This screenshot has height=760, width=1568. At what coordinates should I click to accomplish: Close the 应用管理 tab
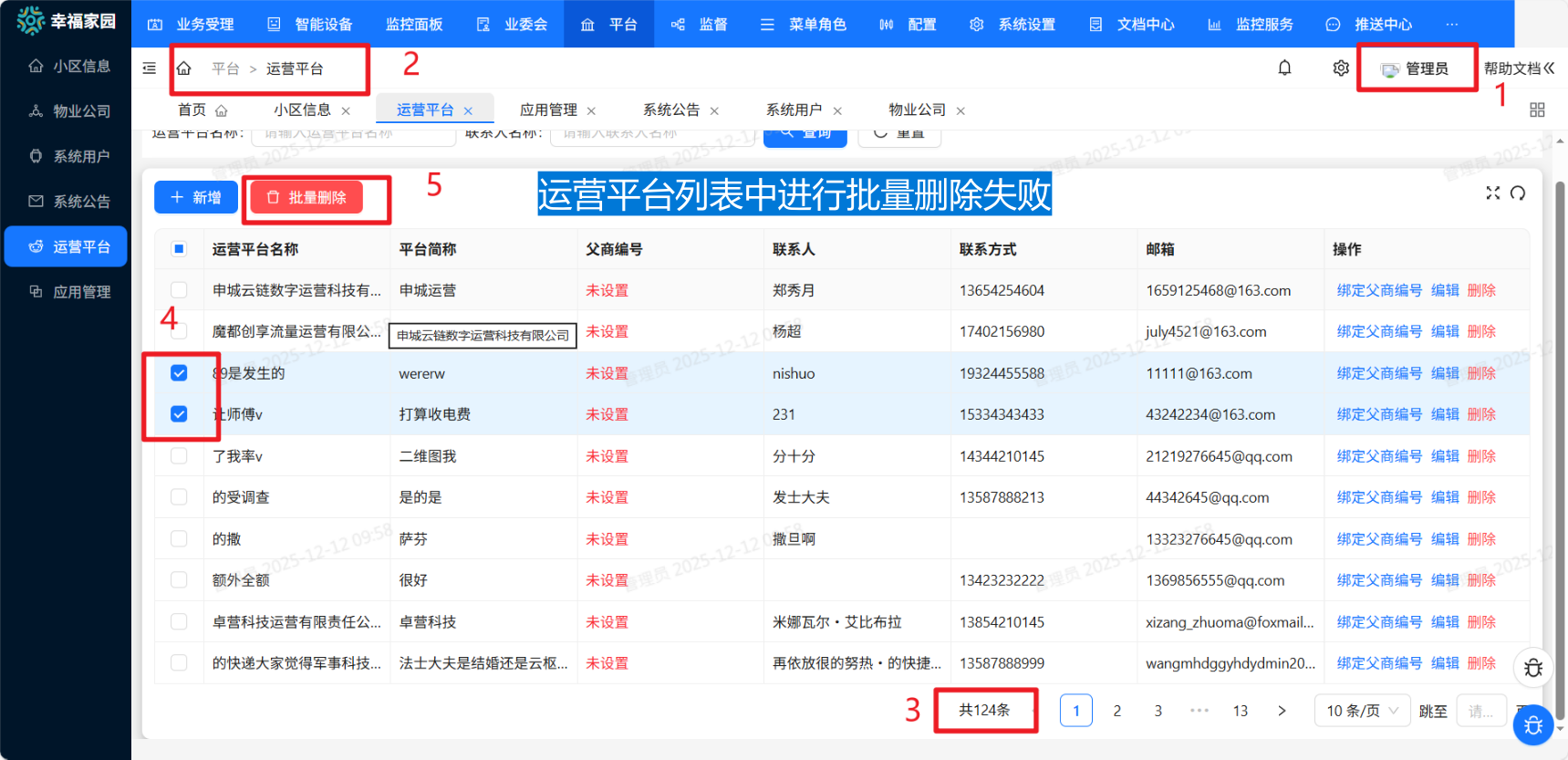[x=591, y=111]
